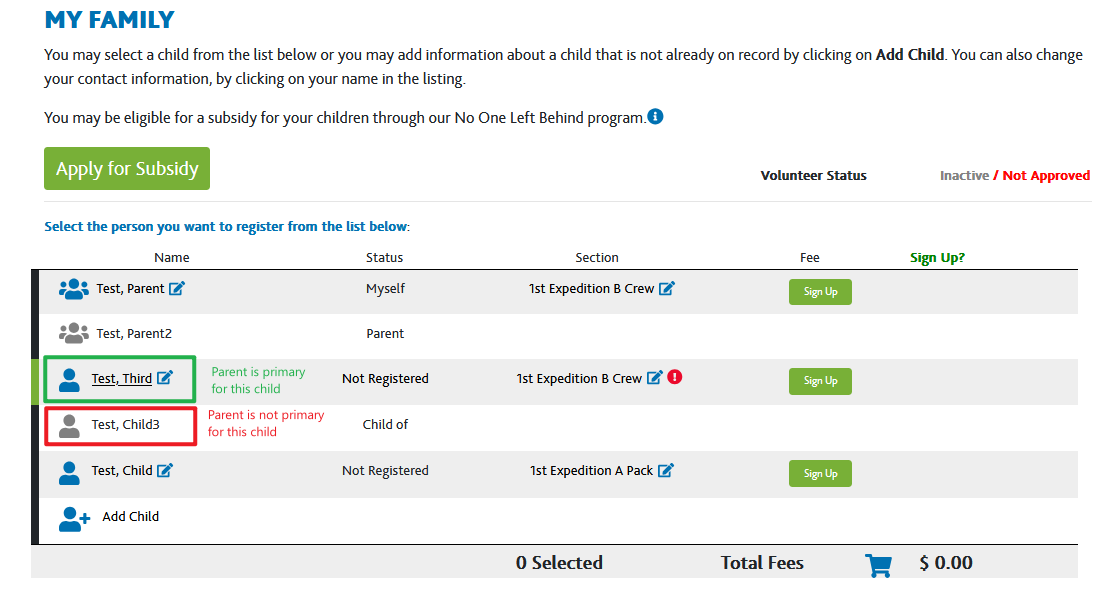Click the subsidy info icon

[x=655, y=116]
